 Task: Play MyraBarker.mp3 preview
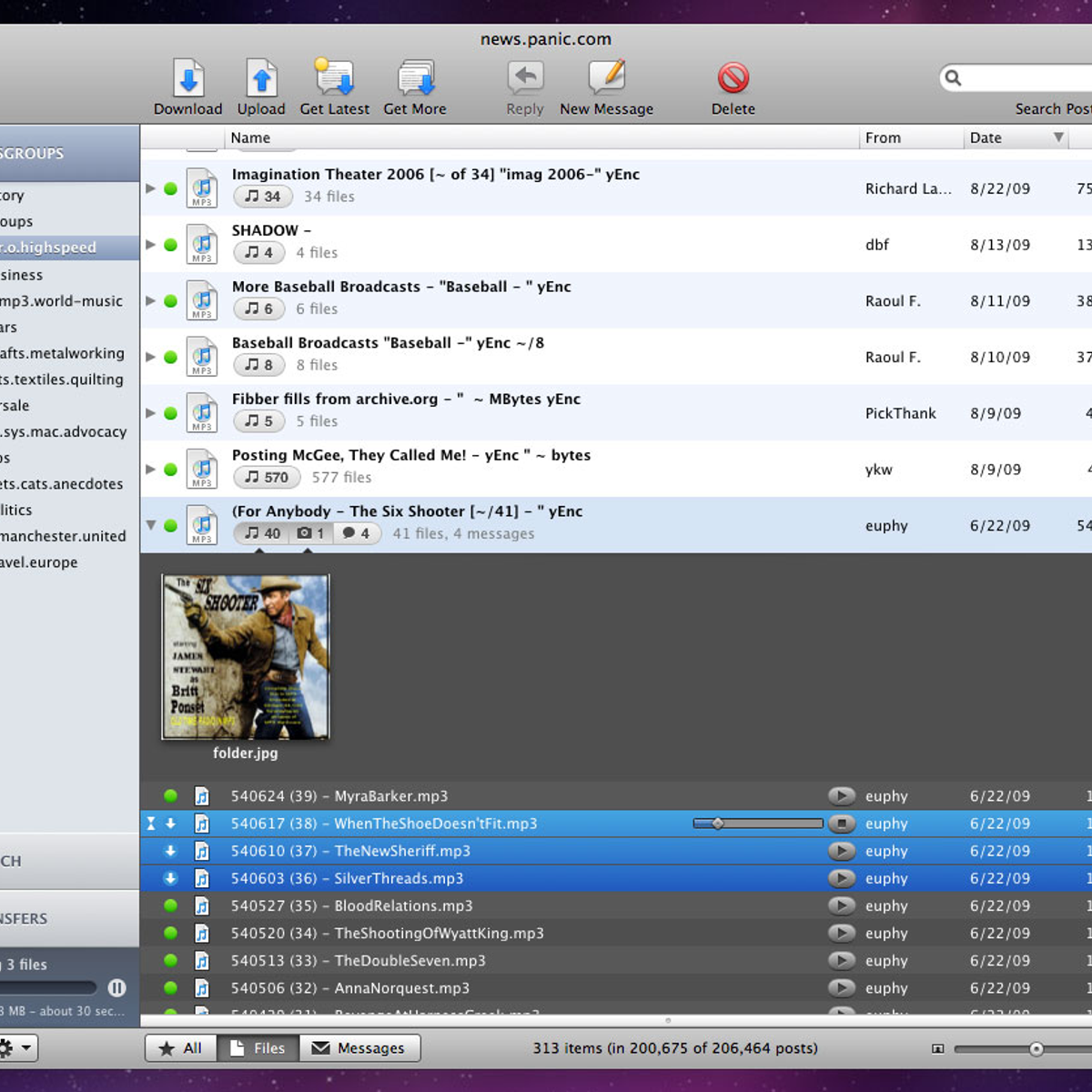(842, 796)
